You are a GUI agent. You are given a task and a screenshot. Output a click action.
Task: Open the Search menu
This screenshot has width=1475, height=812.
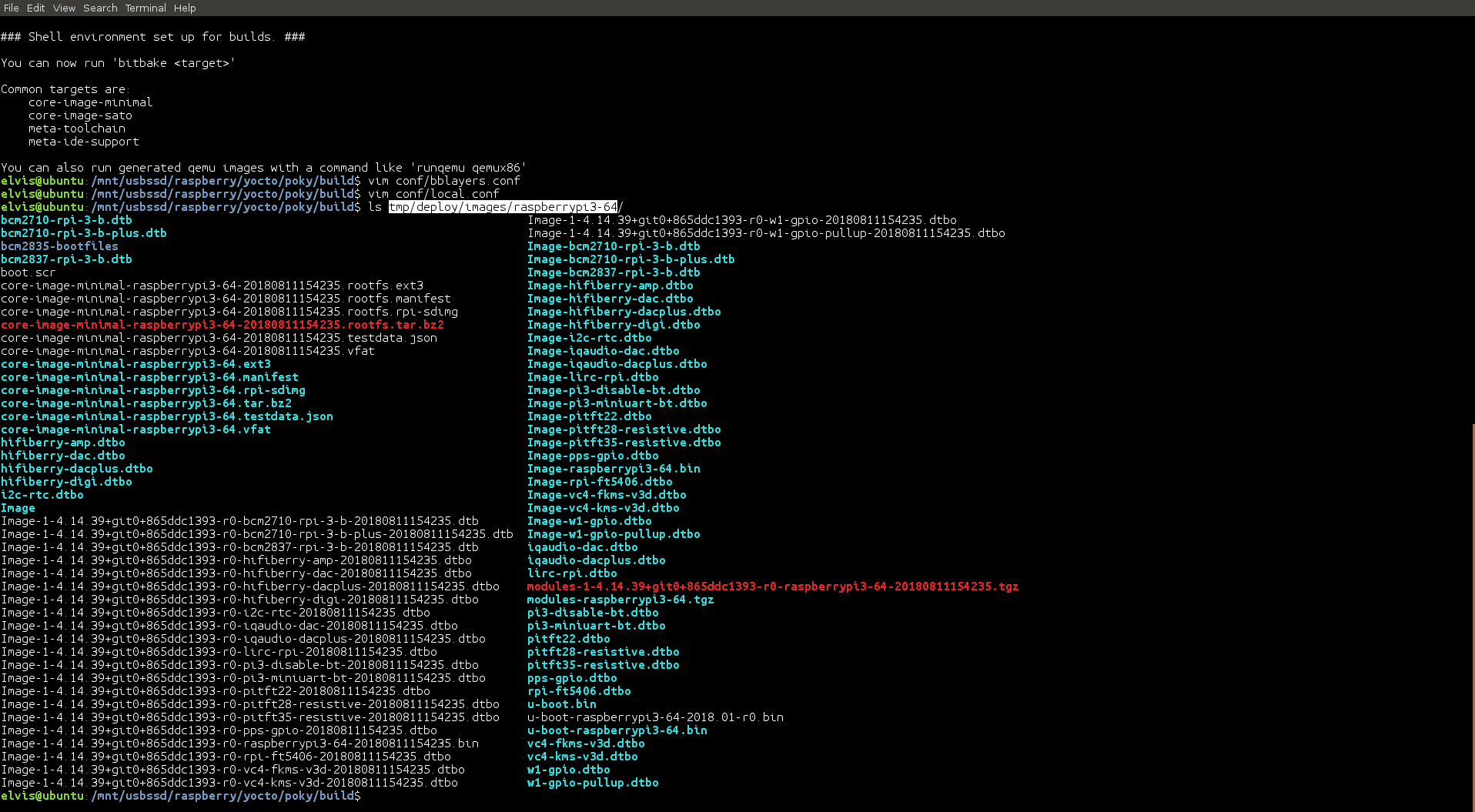100,8
